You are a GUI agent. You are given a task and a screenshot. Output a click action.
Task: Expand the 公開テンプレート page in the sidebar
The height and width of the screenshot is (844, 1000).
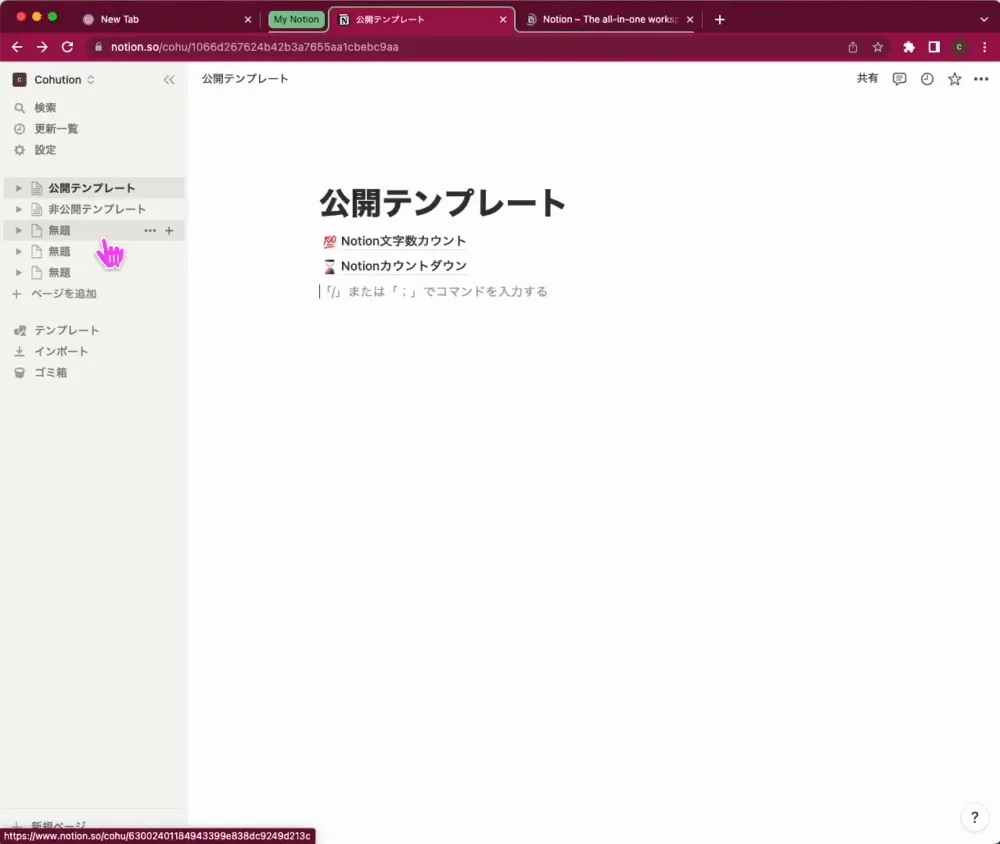click(x=17, y=187)
